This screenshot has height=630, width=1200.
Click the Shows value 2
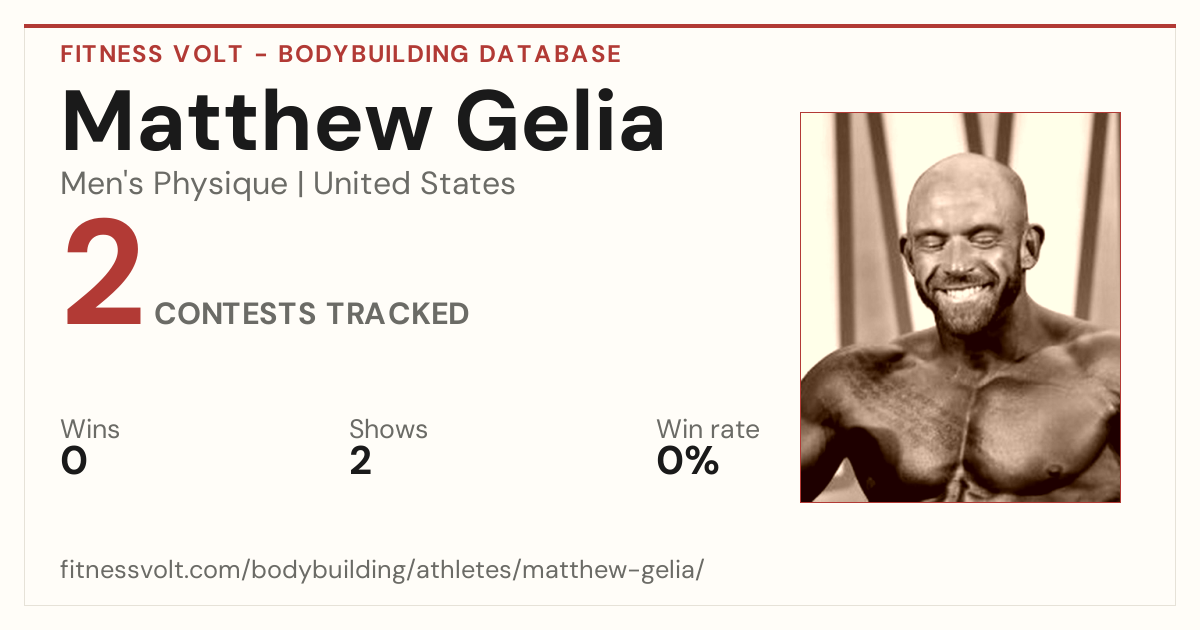click(x=360, y=461)
